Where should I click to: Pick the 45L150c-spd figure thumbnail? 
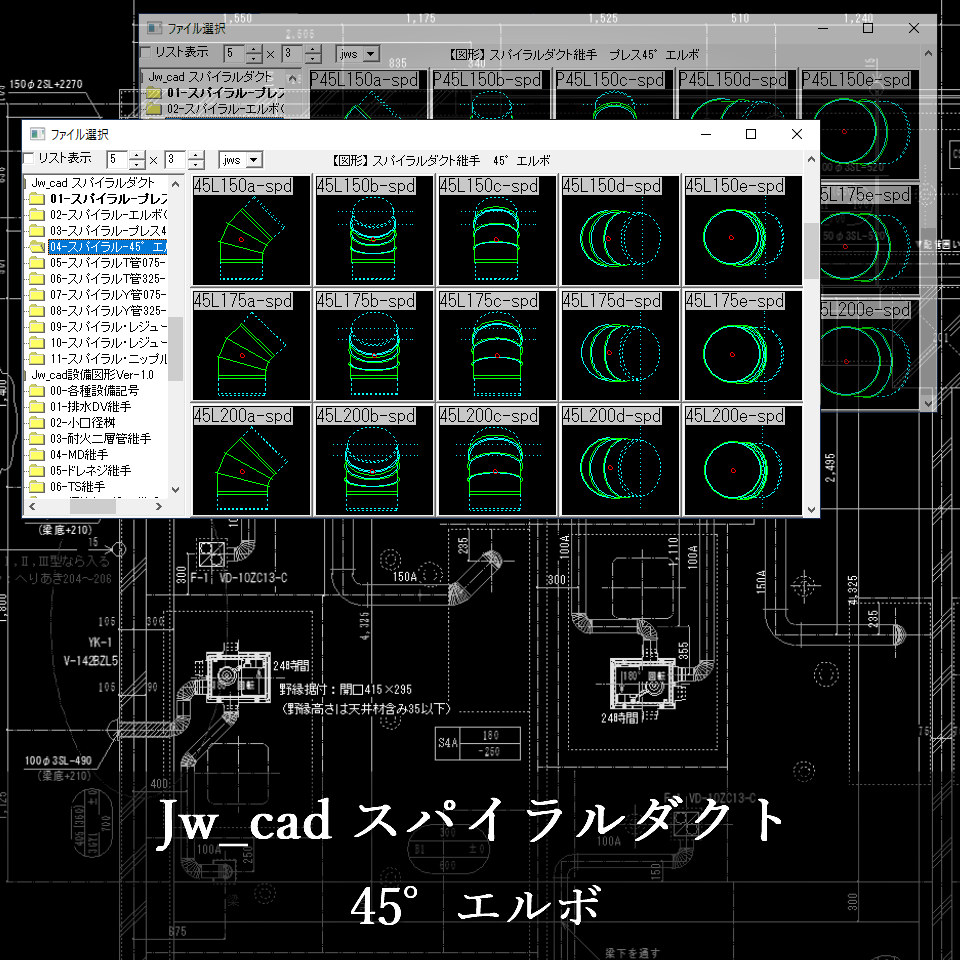point(498,230)
